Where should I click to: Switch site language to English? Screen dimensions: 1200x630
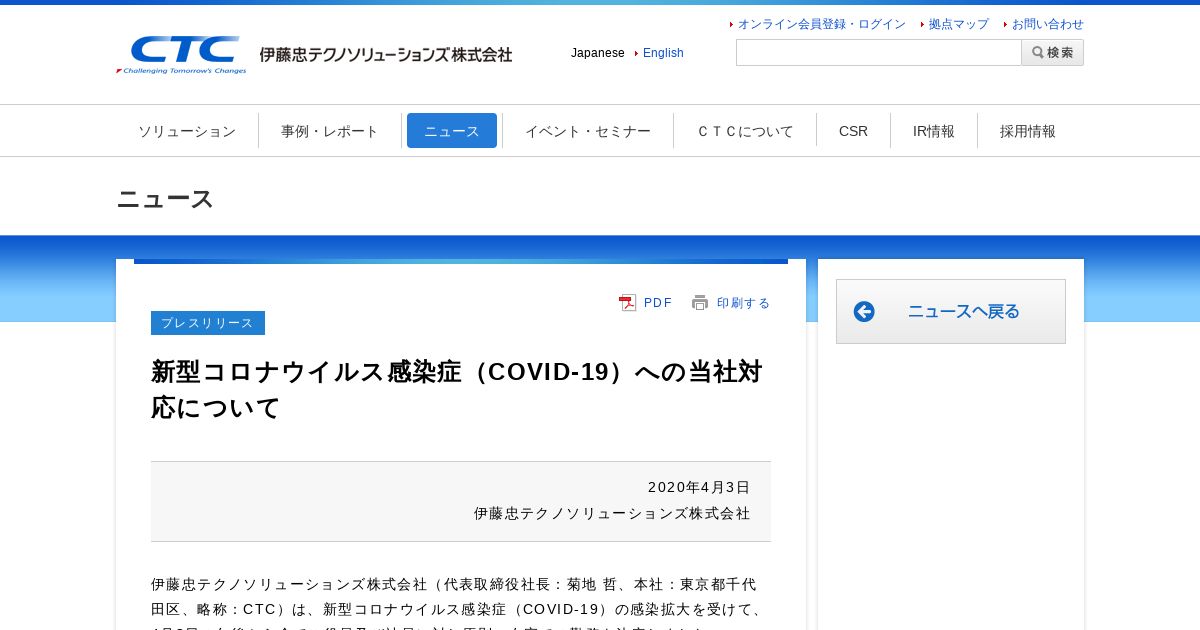(663, 53)
